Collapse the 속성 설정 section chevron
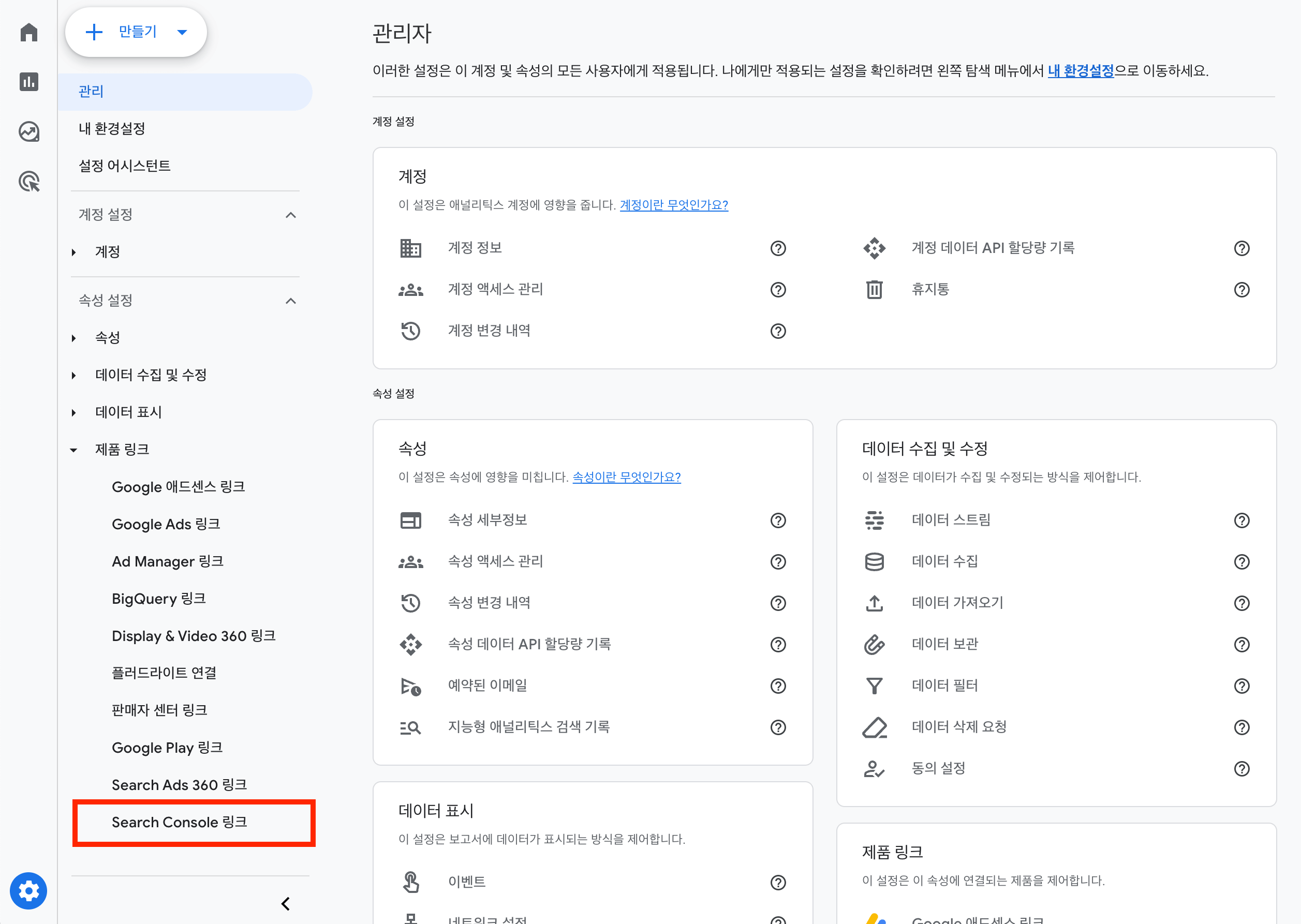Viewport: 1301px width, 924px height. pyautogui.click(x=291, y=301)
